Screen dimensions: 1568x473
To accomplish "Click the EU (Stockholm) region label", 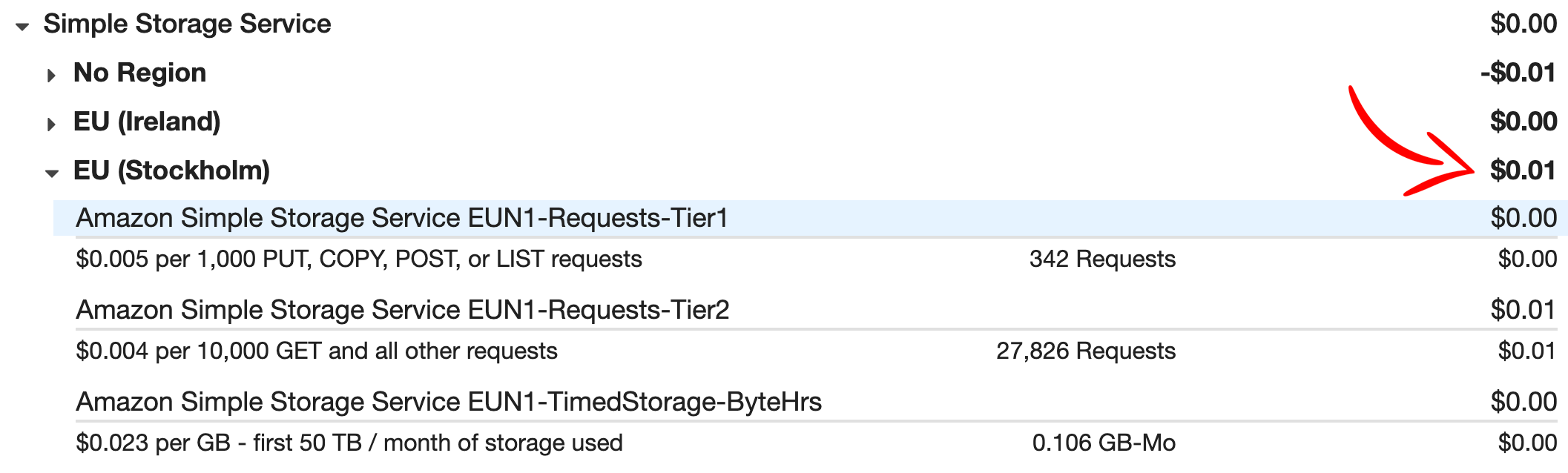I will 171,171.
